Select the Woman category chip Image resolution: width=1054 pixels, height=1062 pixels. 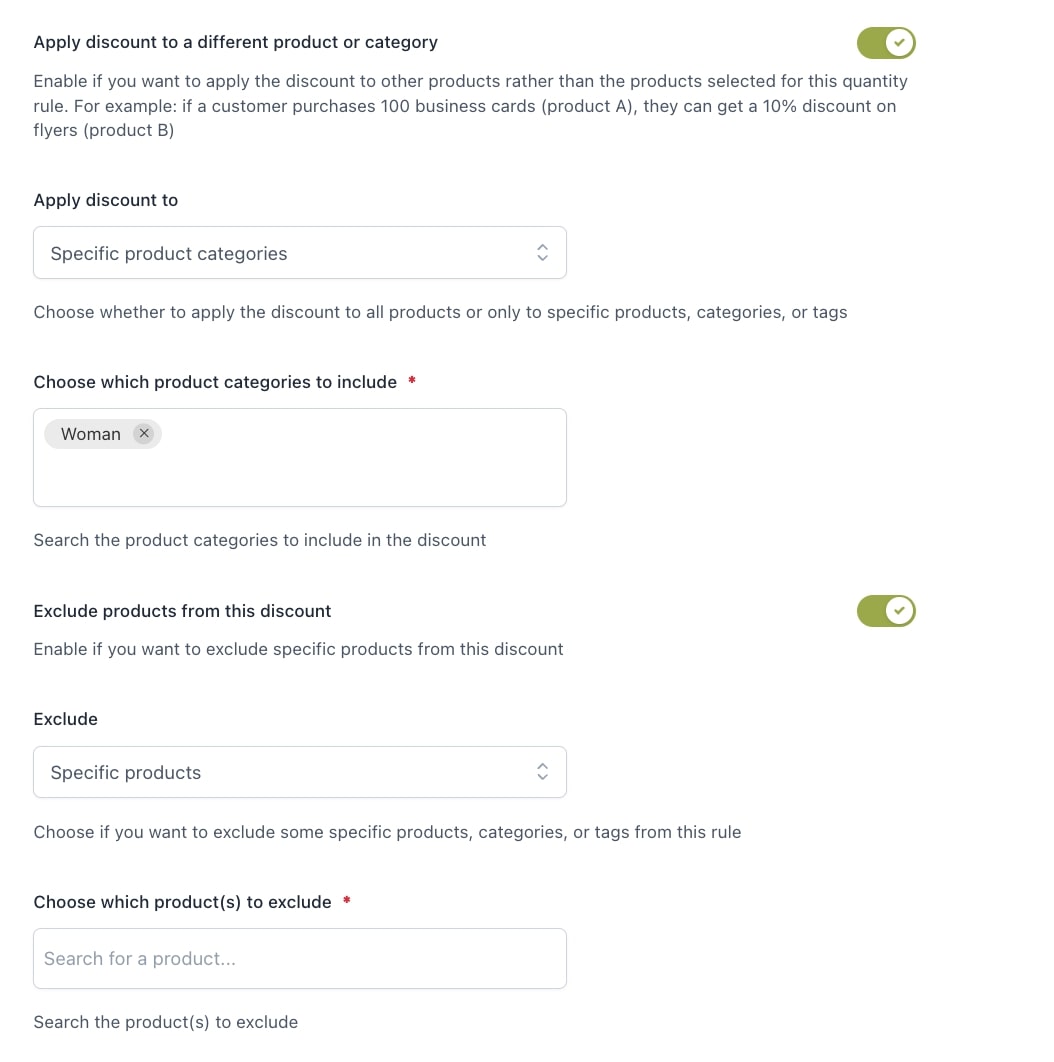pos(91,434)
